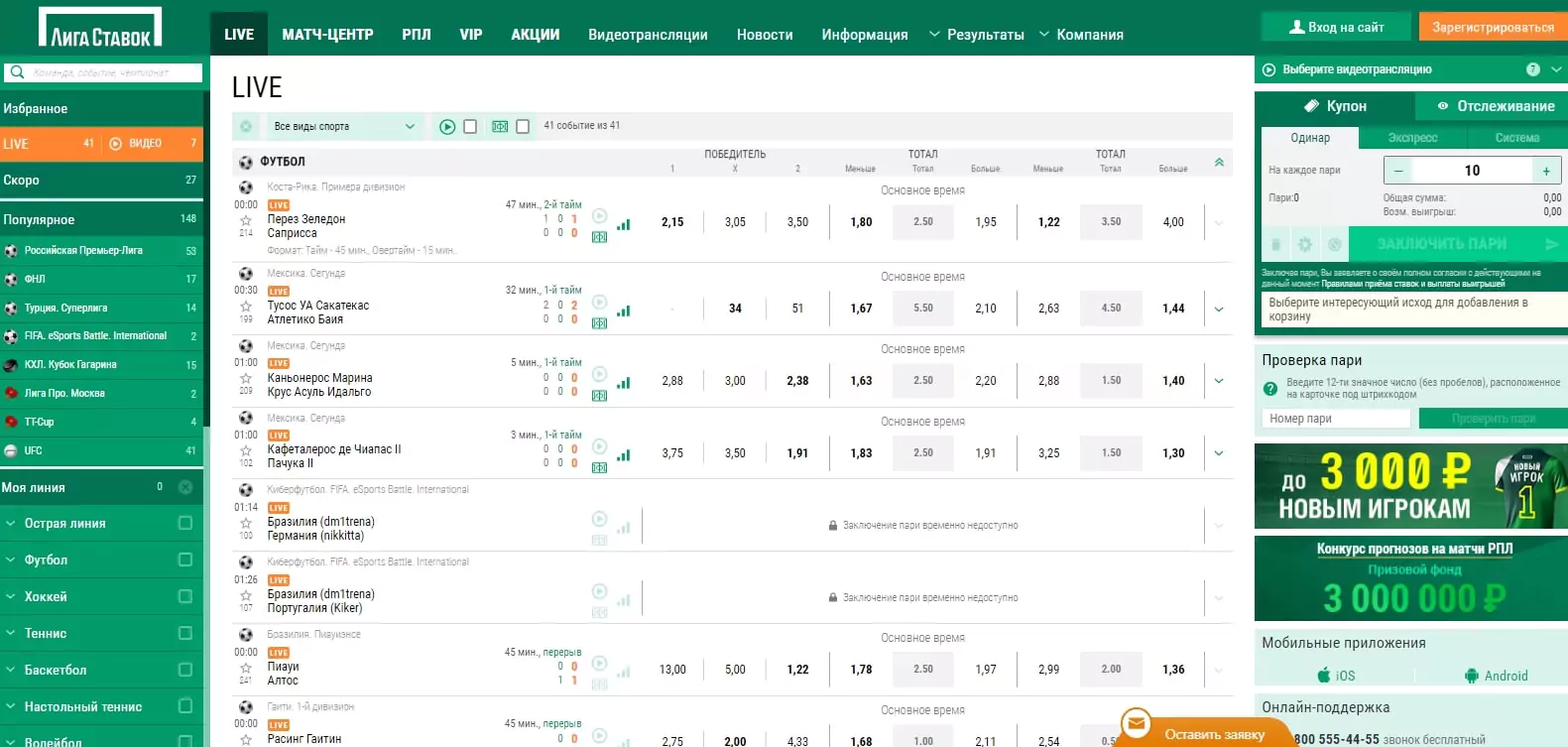1568x747 pixels.
Task: Favorite the Перез Зеледон match star
Action: coord(246,220)
